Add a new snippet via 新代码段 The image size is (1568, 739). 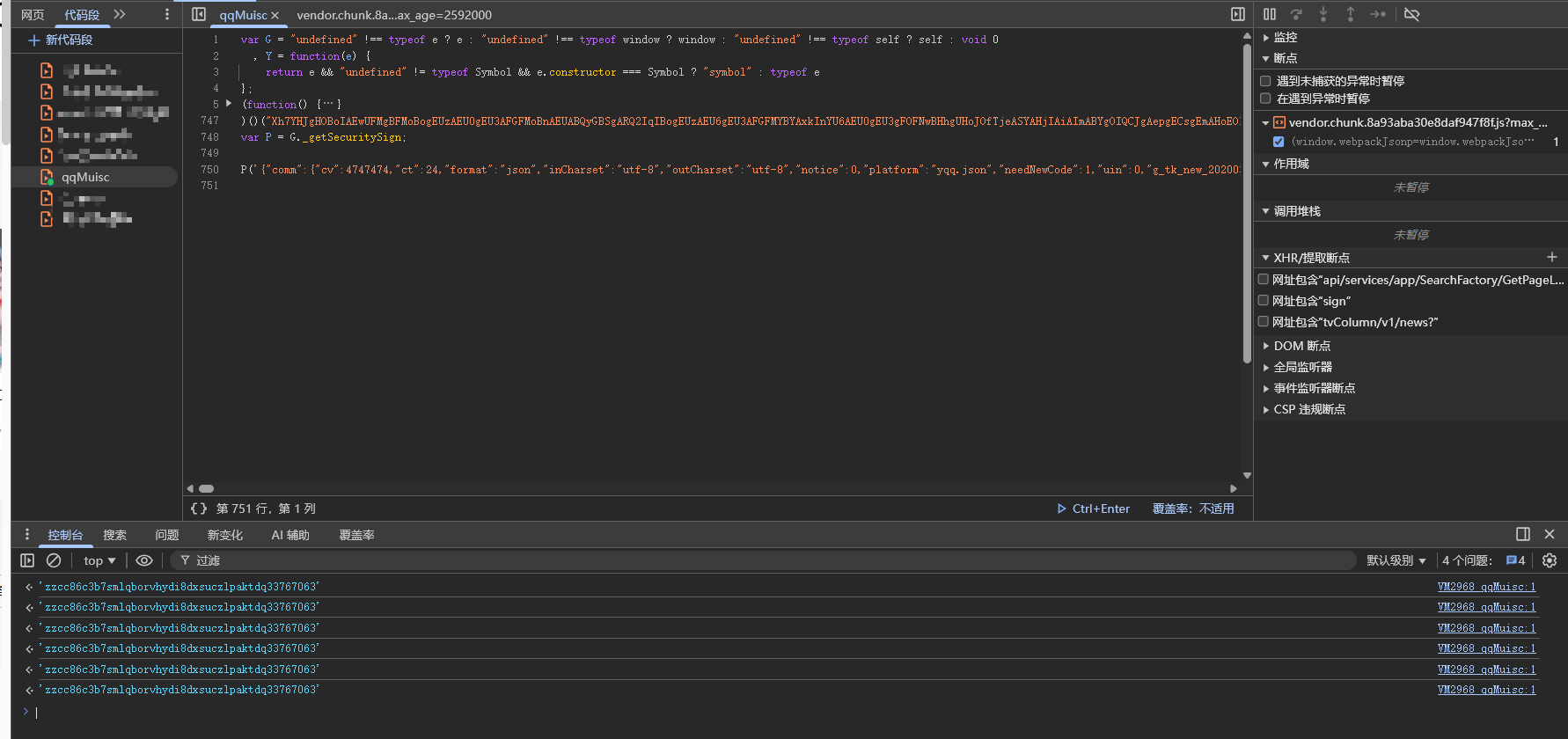click(x=61, y=40)
